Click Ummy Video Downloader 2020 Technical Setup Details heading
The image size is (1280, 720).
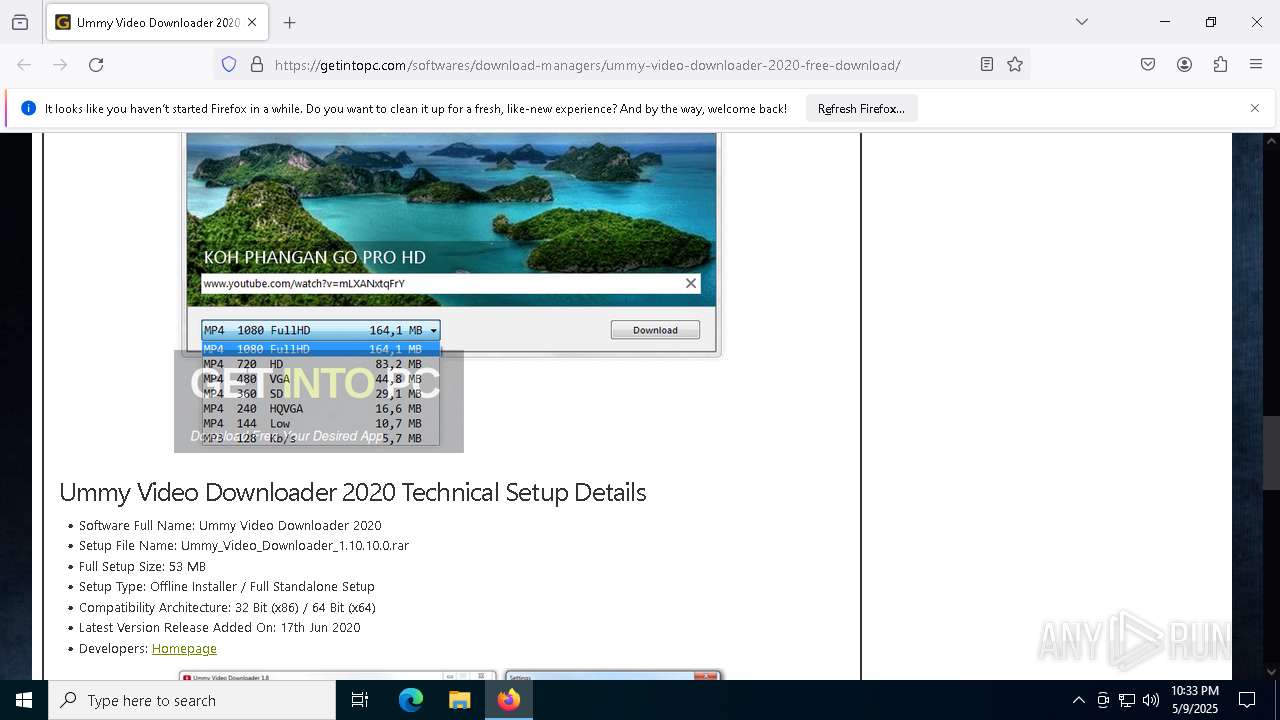[353, 492]
